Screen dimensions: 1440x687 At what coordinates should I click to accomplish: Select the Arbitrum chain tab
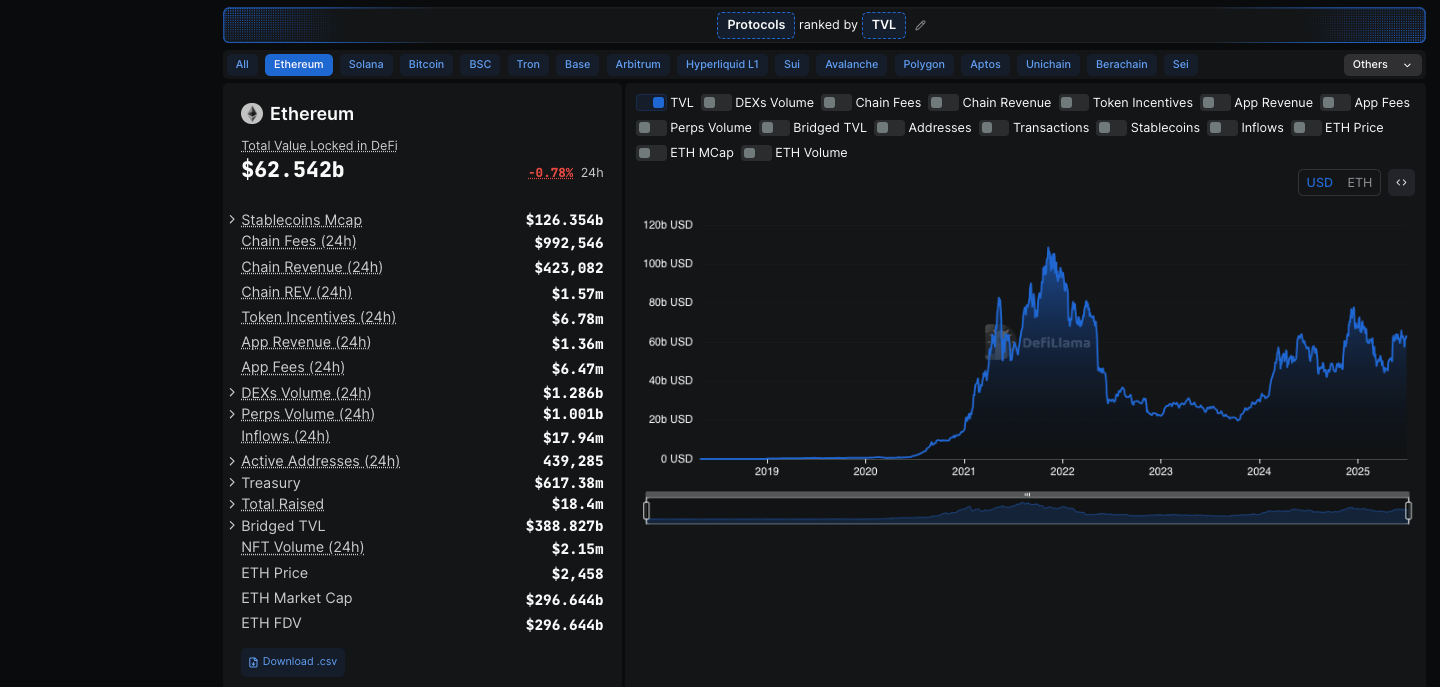638,65
